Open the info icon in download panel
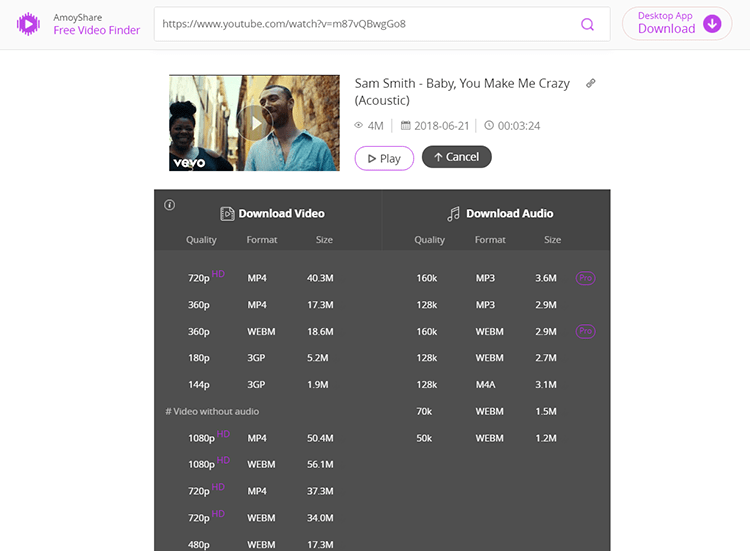The height and width of the screenshot is (551, 750). (x=169, y=205)
